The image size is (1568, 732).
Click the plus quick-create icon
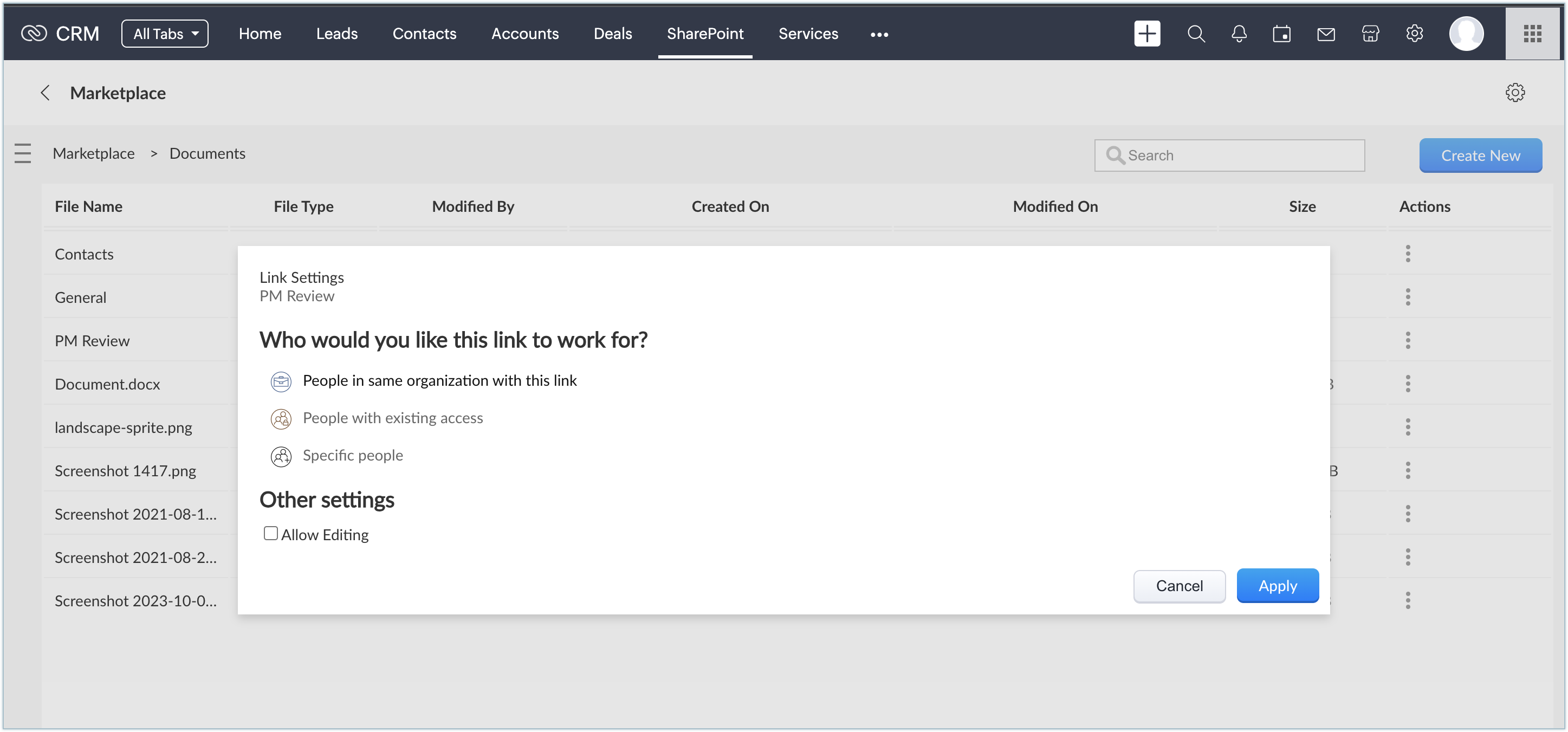coord(1147,34)
